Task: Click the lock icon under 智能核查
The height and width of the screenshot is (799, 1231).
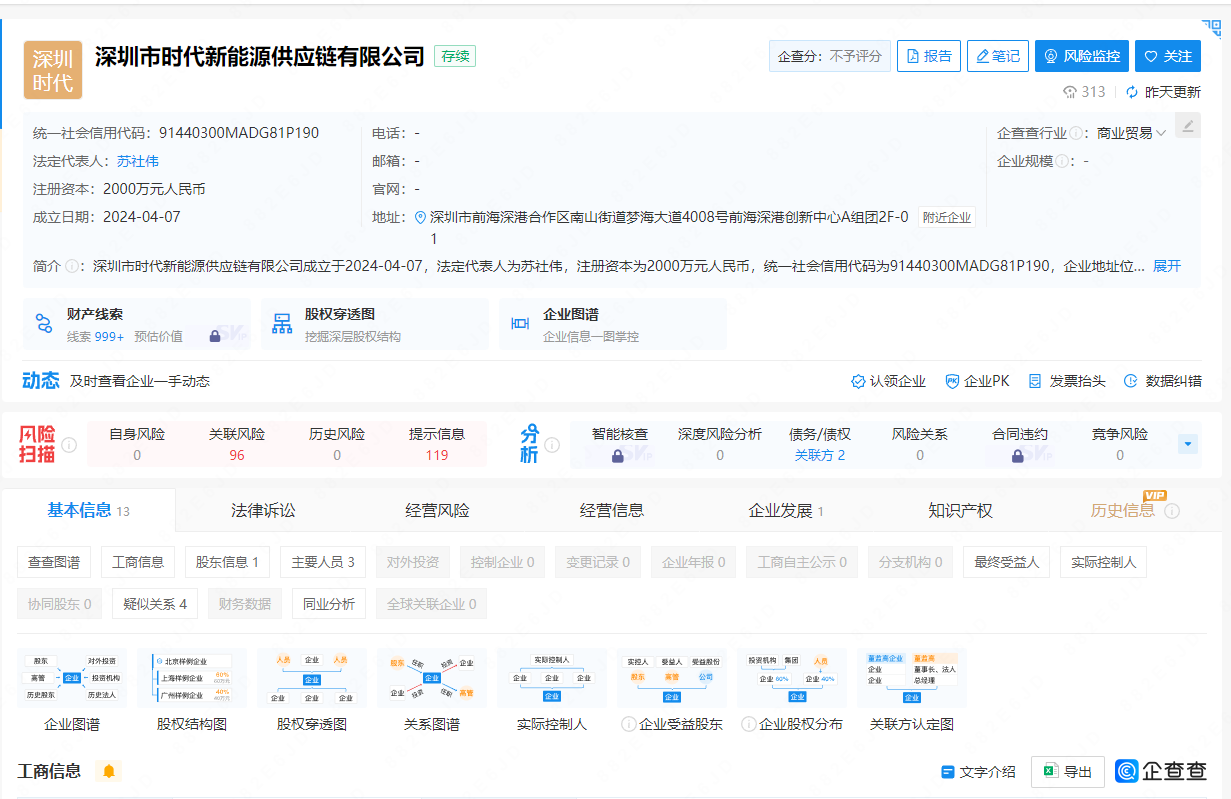Action: tap(618, 456)
